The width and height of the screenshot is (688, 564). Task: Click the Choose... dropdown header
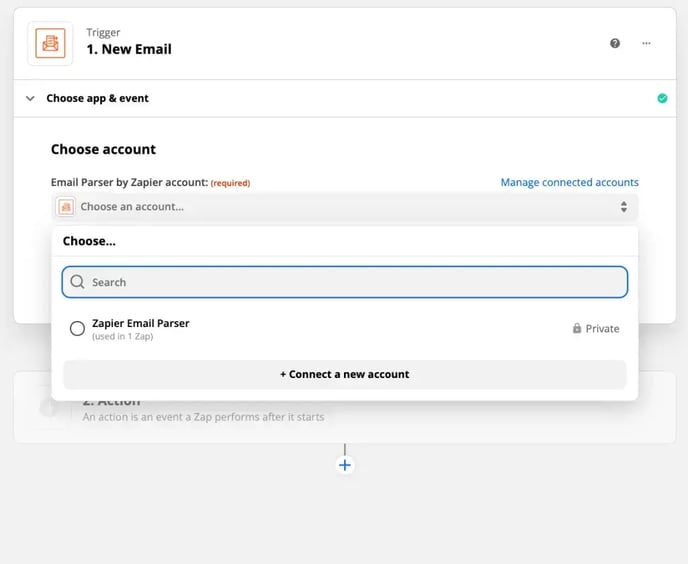click(89, 241)
